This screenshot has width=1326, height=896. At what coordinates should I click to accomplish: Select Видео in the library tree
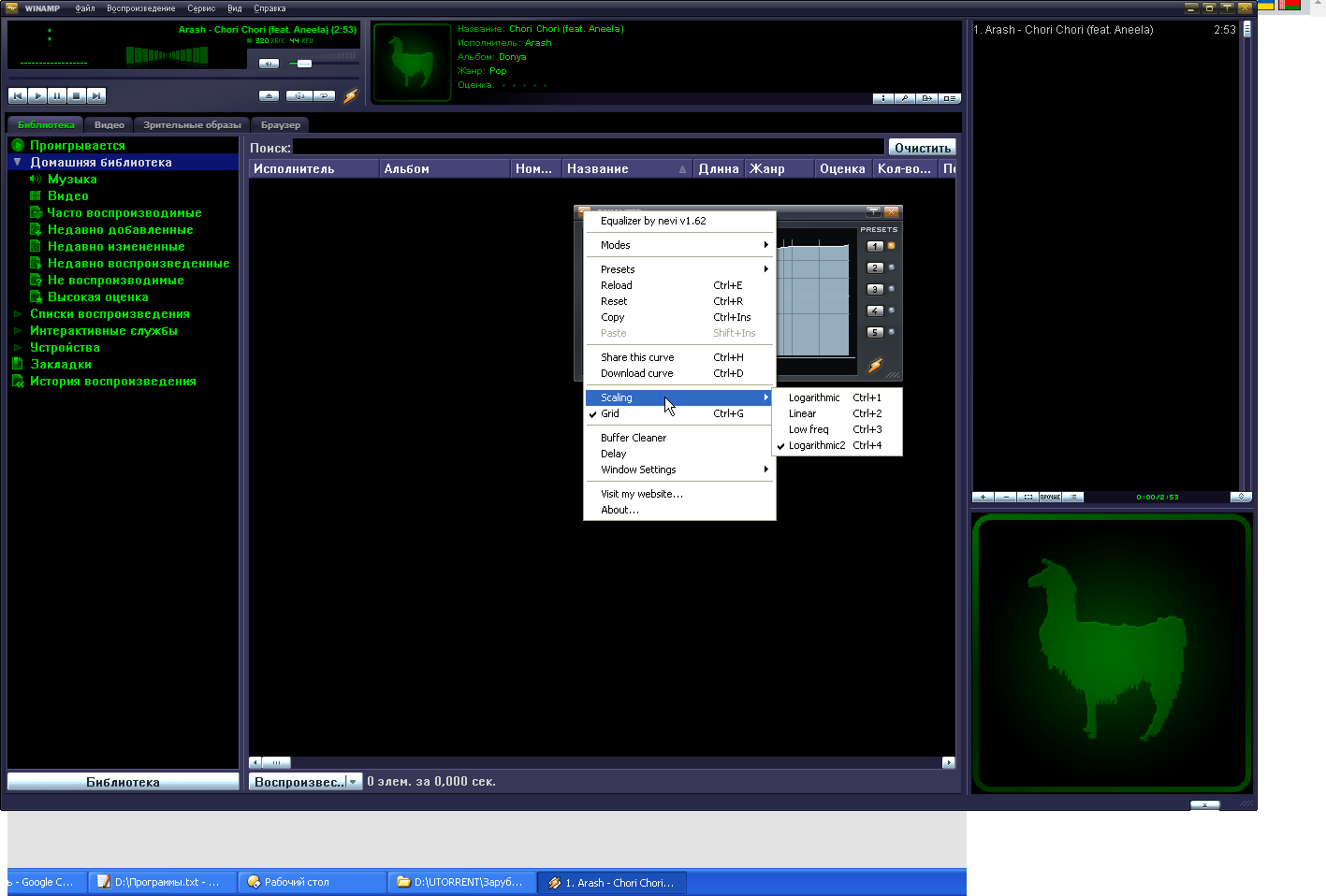67,195
